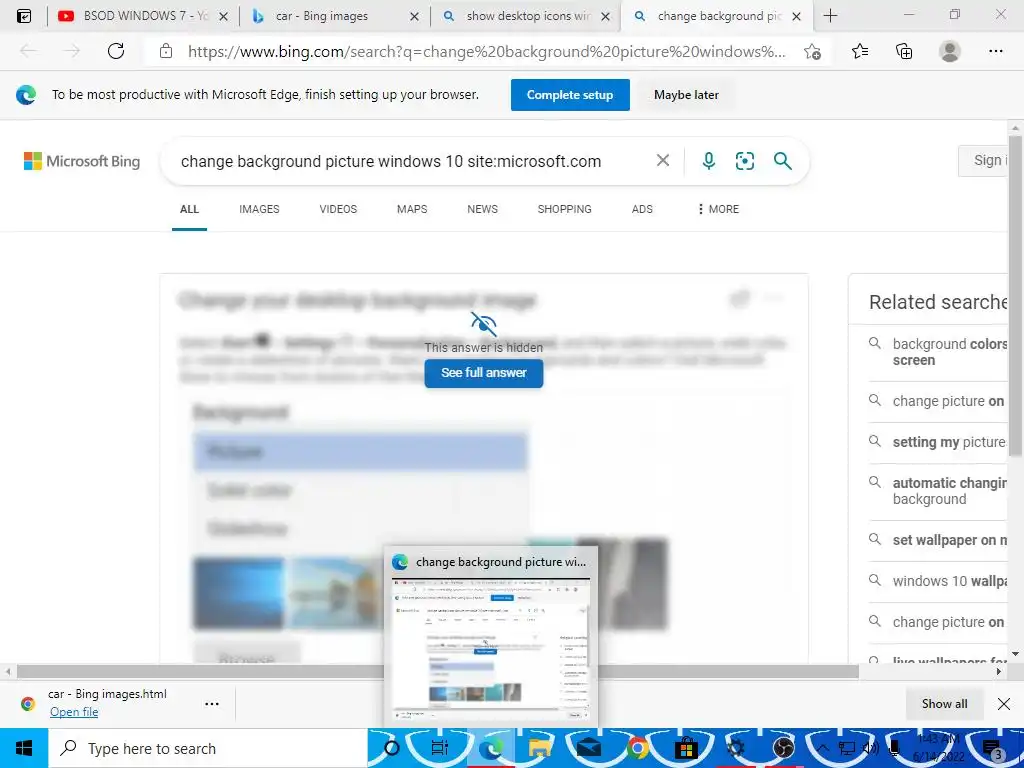Screen dimensions: 1024x768
Task: Click the Sign in button
Action: click(x=984, y=161)
